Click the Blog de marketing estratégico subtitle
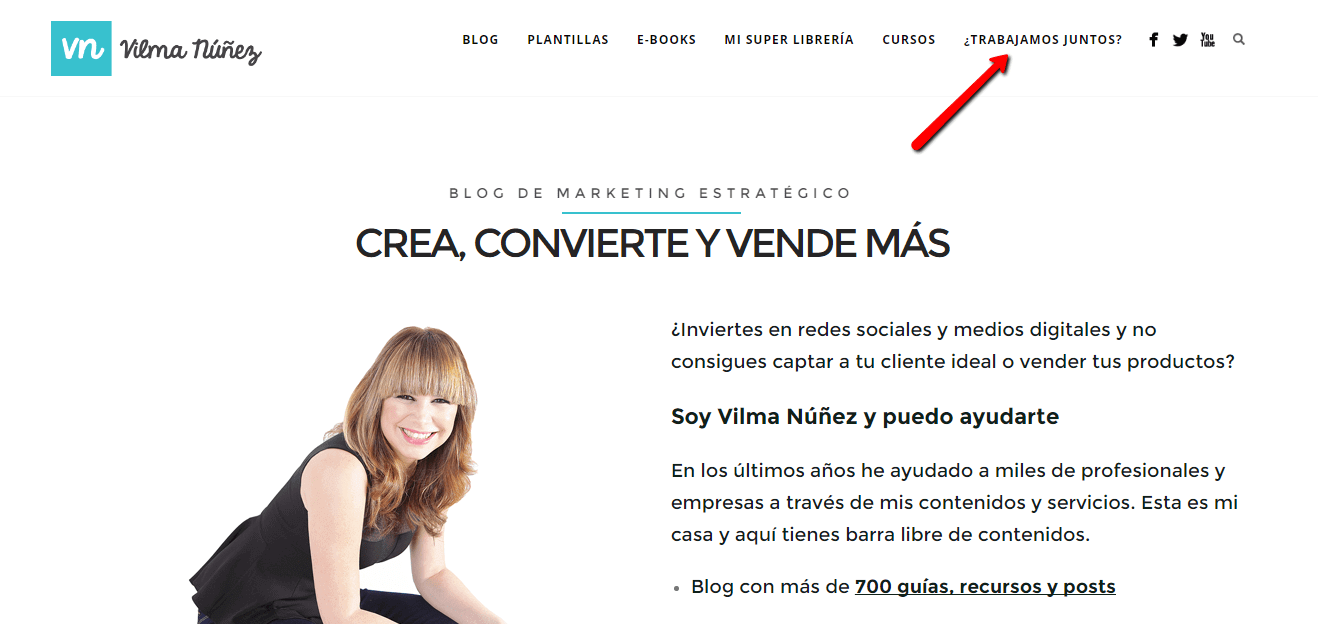The image size is (1318, 624). pos(651,193)
